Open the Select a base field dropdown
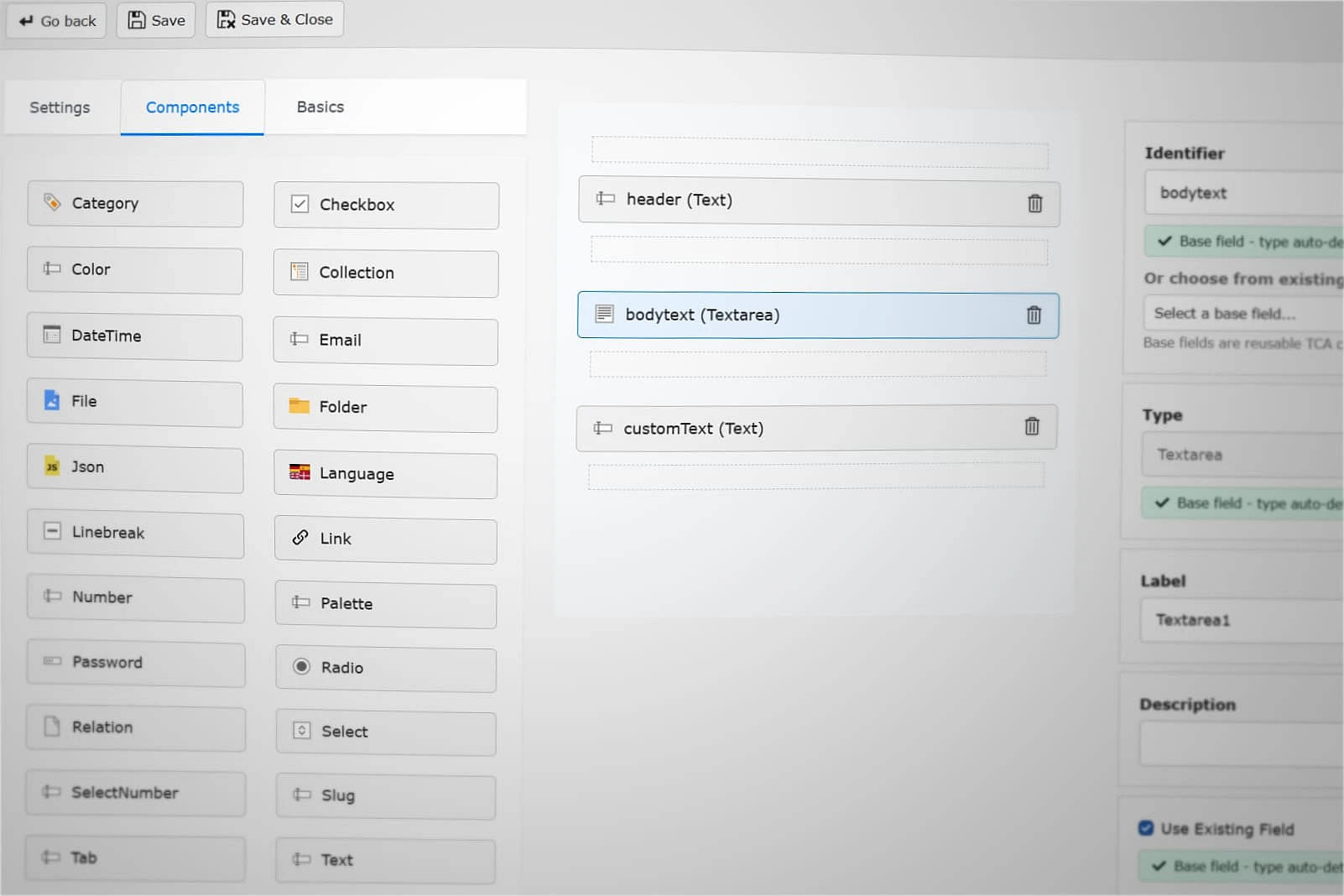This screenshot has height=896, width=1344. pyautogui.click(x=1242, y=314)
